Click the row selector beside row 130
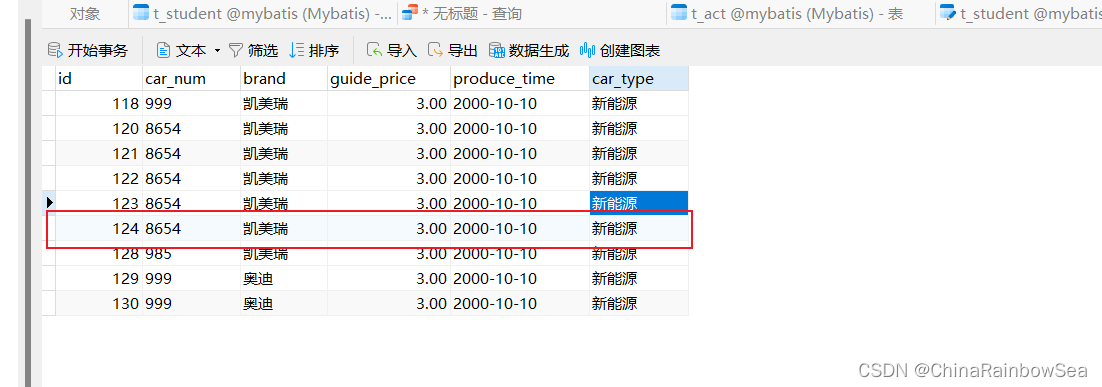 click(49, 303)
